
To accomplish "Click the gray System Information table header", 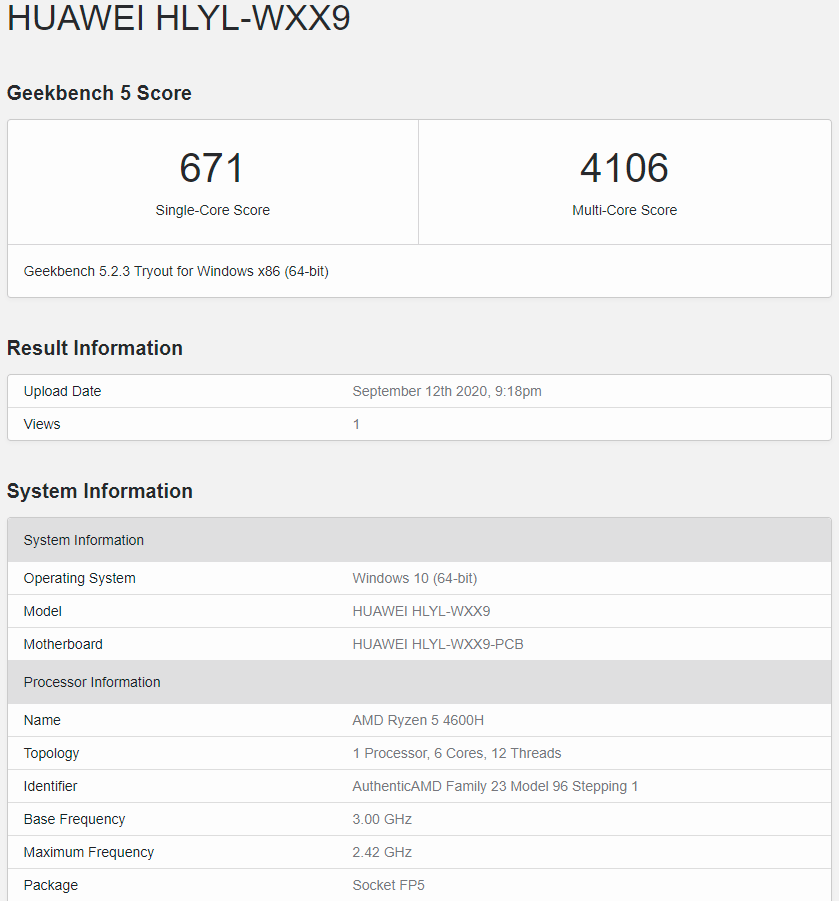I will click(420, 540).
